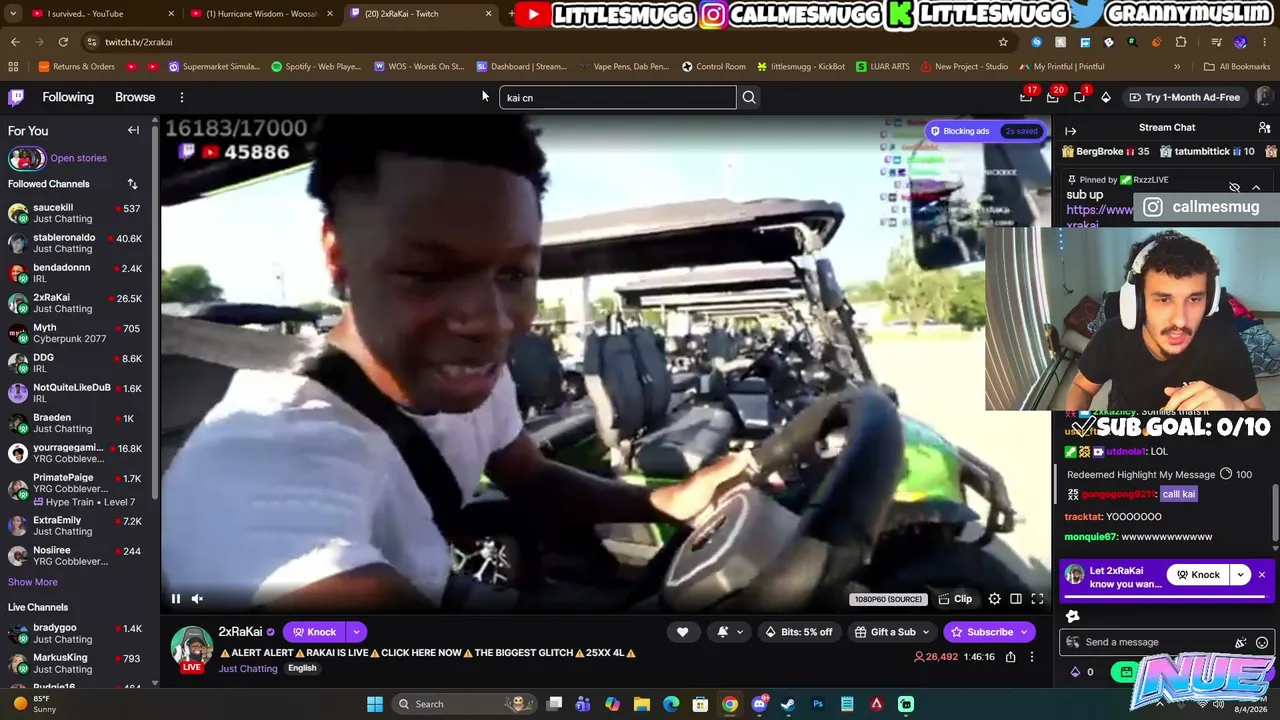The height and width of the screenshot is (720, 1280).
Task: Open File Explorer from the taskbar
Action: pos(642,704)
